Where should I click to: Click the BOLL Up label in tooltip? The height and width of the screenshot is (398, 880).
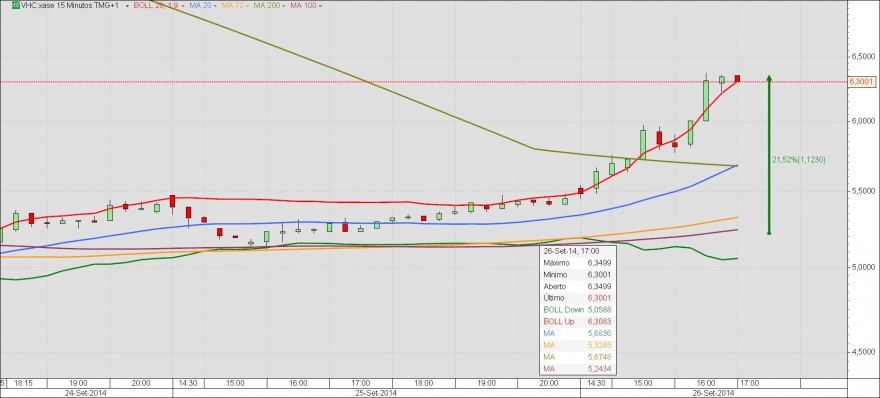click(x=560, y=322)
